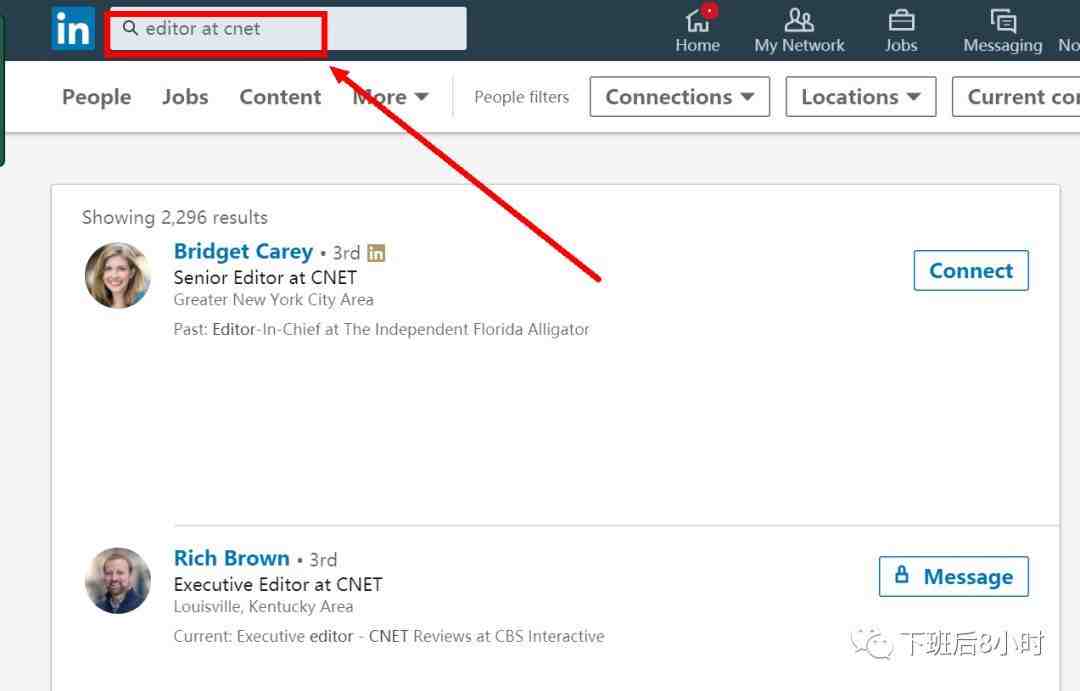Click 'Executive Editor at CNET' headline

(x=278, y=584)
